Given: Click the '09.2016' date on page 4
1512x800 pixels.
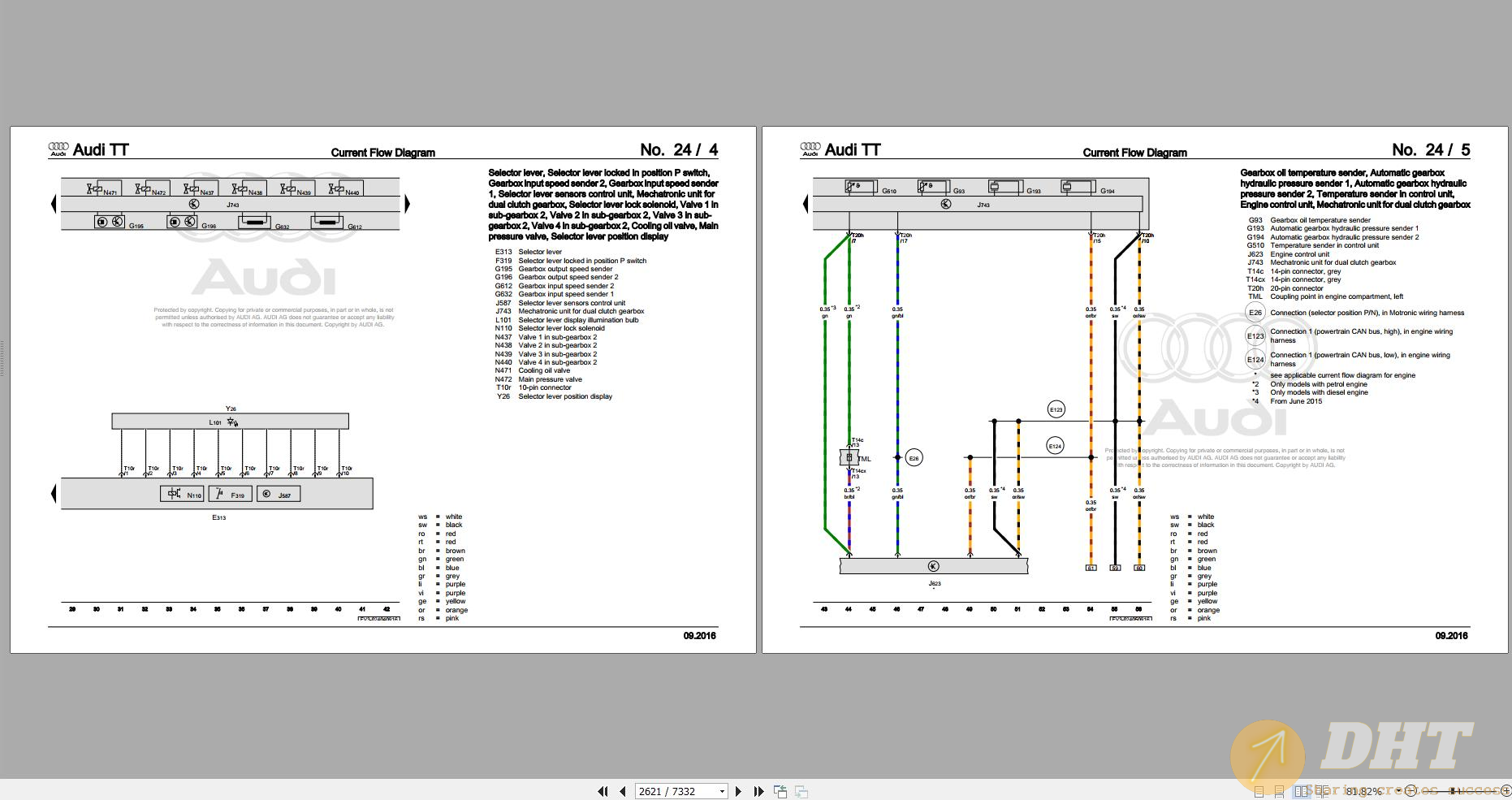Looking at the screenshot, I should point(699,636).
